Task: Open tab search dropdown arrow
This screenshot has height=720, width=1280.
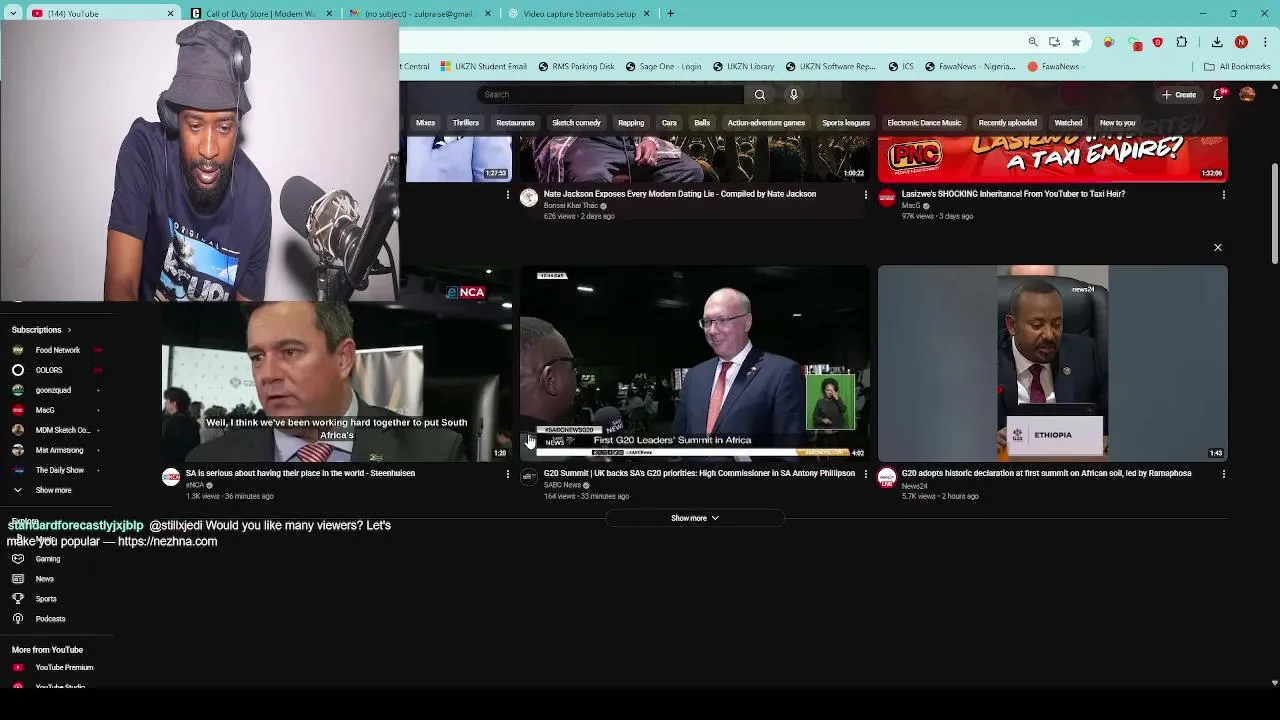Action: (x=13, y=14)
